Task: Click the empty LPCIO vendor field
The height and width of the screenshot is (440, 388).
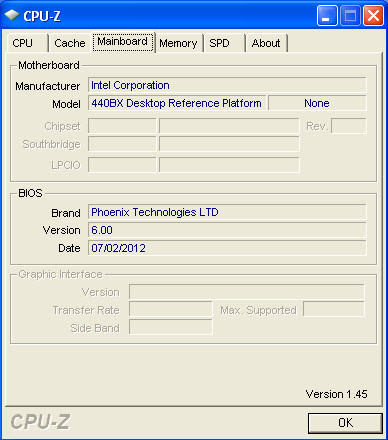Action: [x=122, y=165]
